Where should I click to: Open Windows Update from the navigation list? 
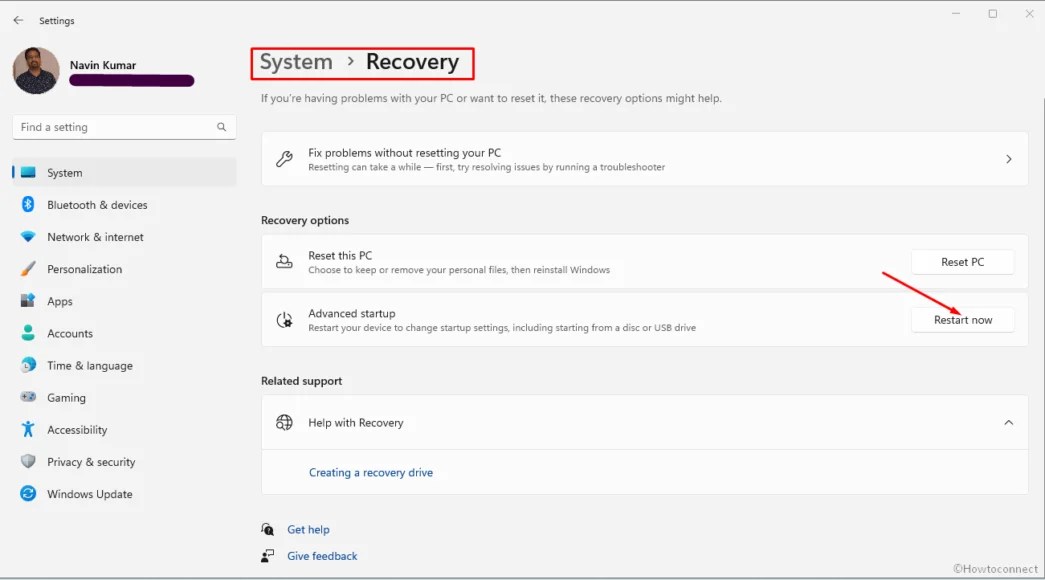[90, 493]
